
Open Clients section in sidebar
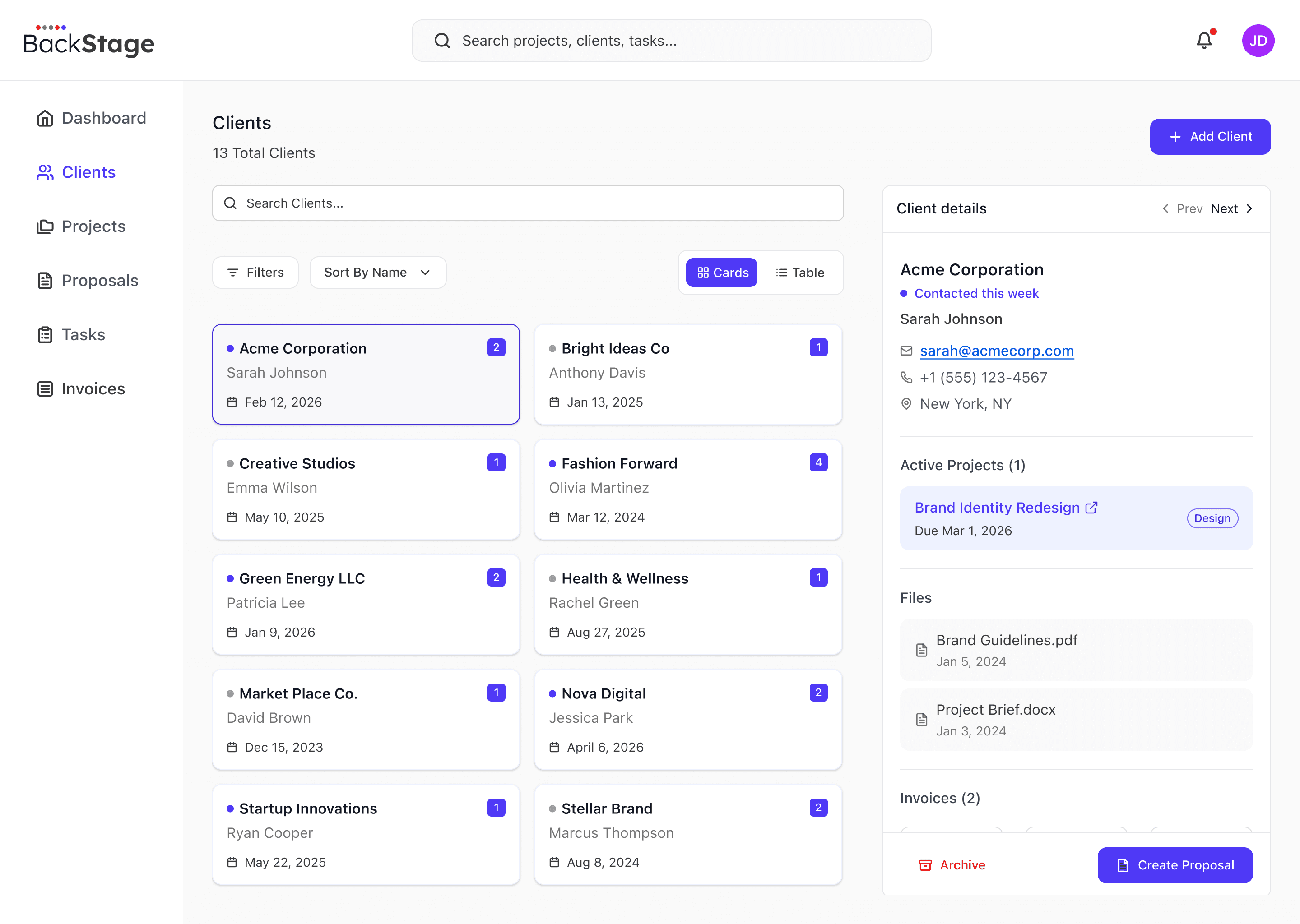(88, 172)
